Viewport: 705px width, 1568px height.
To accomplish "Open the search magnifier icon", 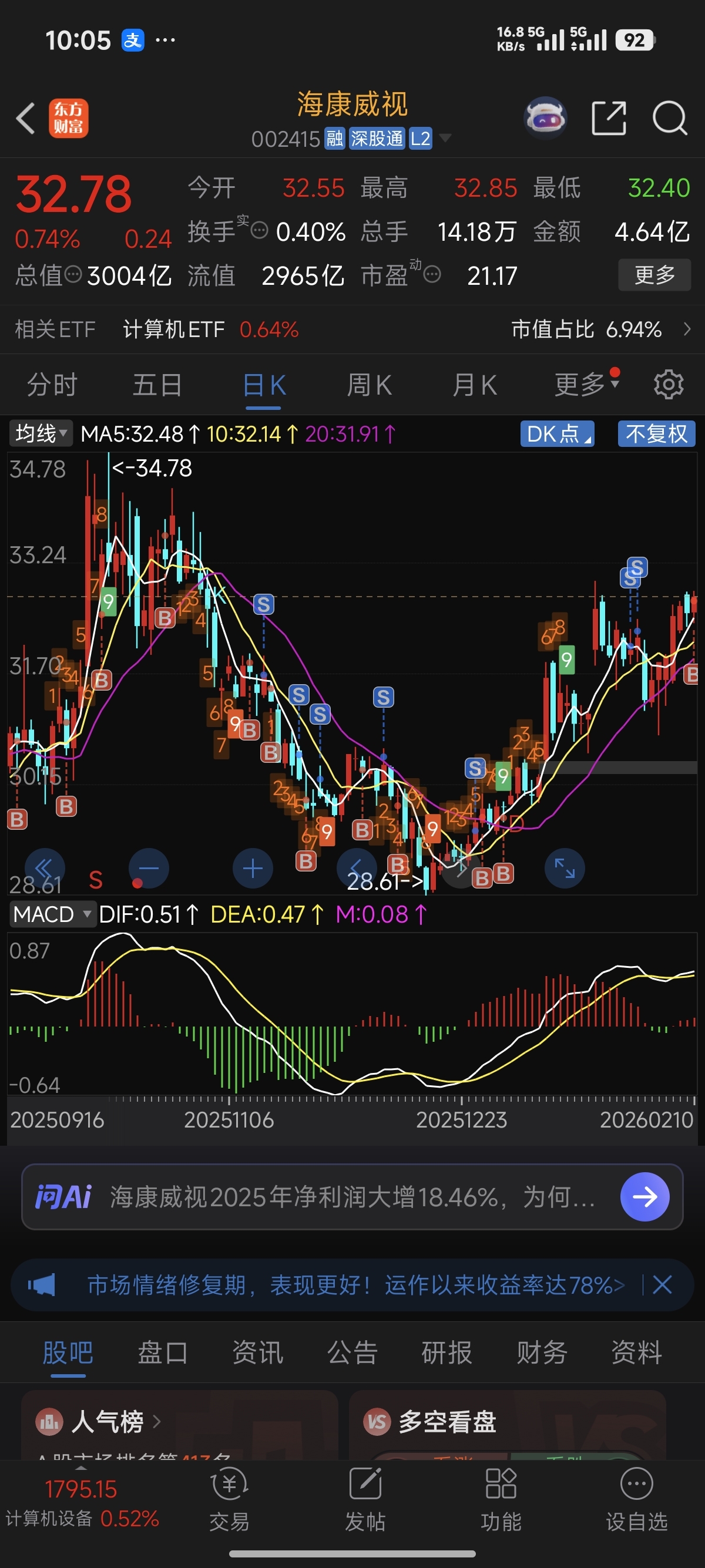I will [x=670, y=117].
